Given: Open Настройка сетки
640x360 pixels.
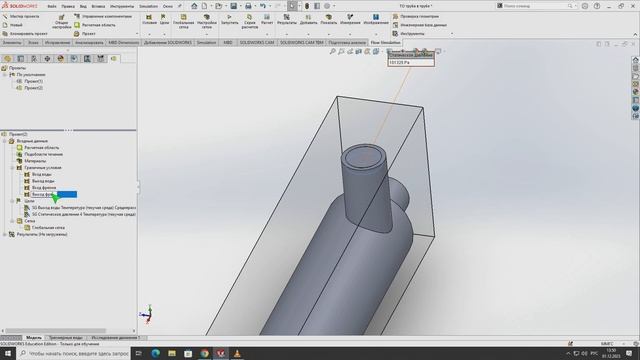Looking at the screenshot, I should 207,21.
